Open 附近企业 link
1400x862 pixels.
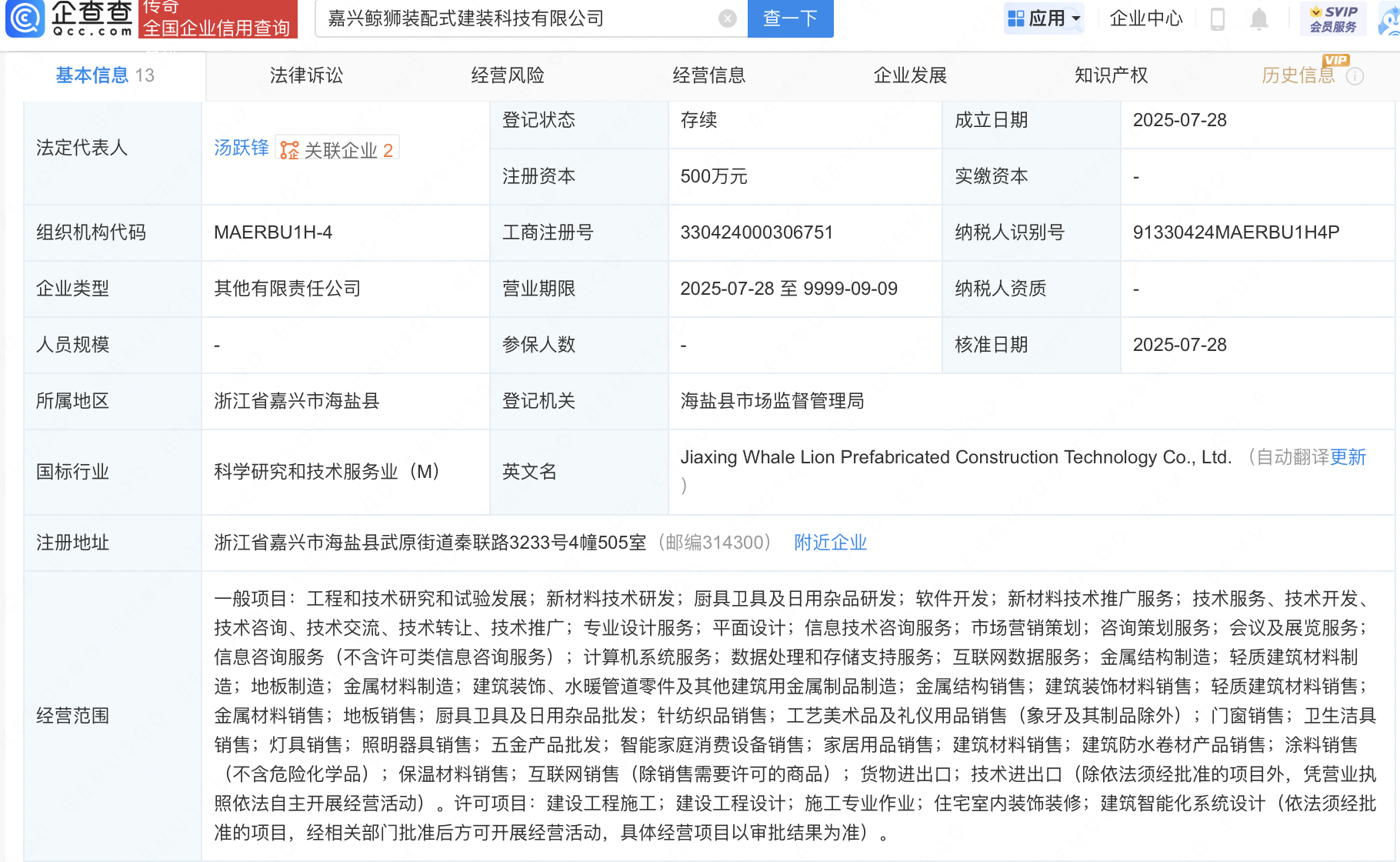coord(831,543)
